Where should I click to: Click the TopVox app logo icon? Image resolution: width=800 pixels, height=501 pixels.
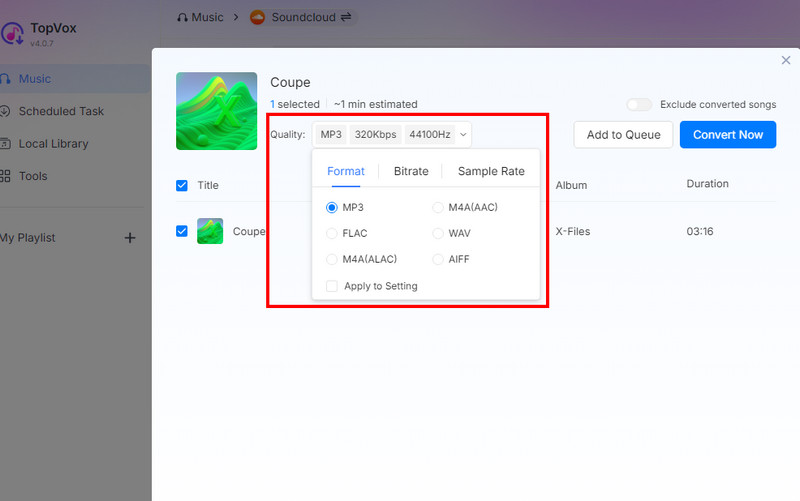point(13,33)
